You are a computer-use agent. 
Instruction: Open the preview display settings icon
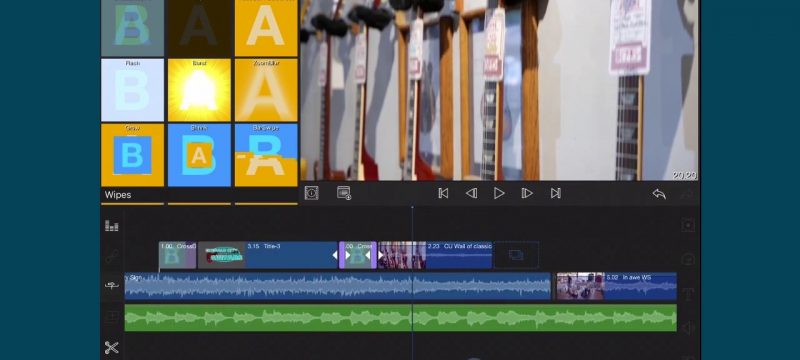344,193
